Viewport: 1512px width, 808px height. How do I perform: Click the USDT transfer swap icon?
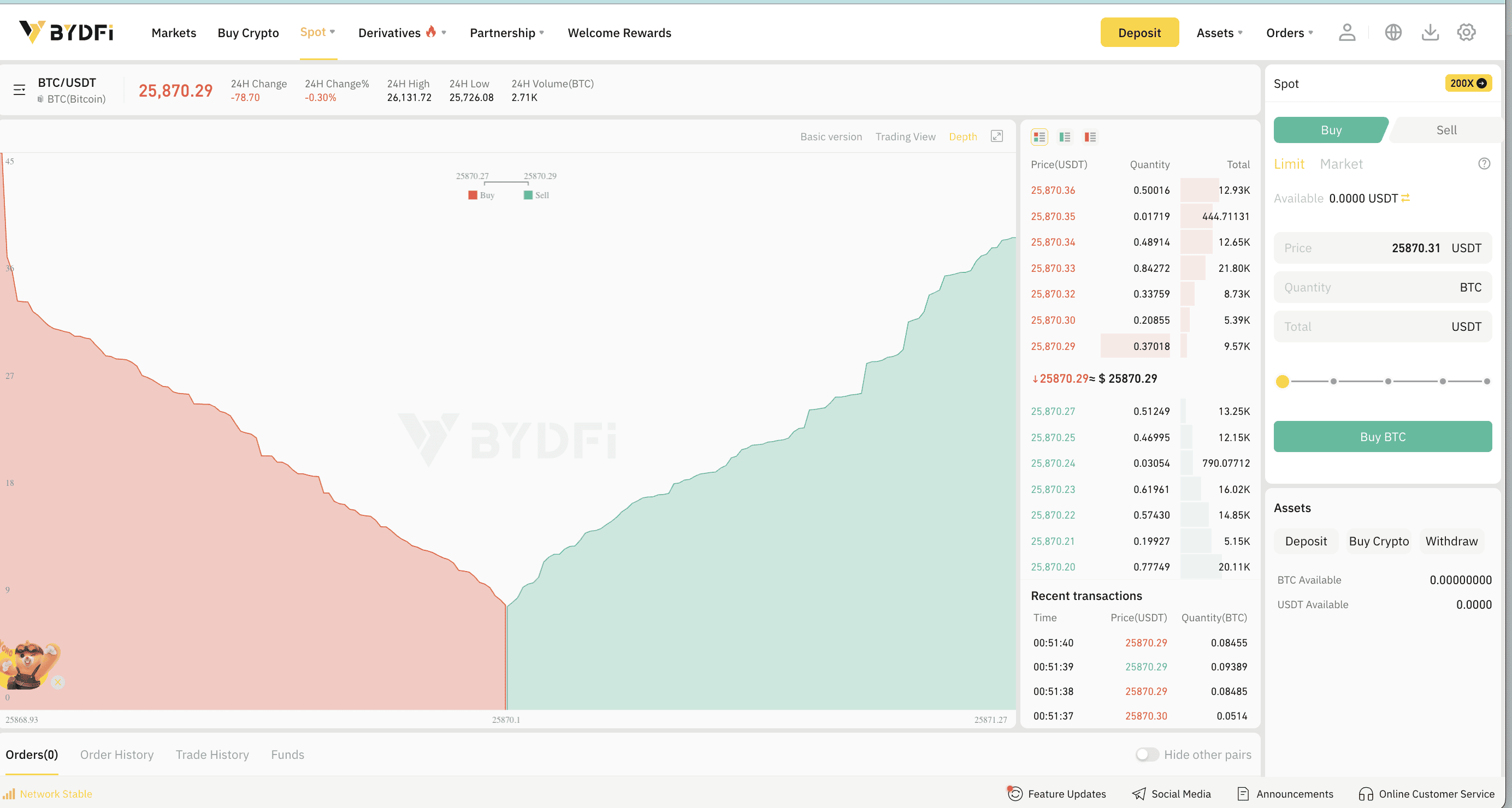(1406, 198)
